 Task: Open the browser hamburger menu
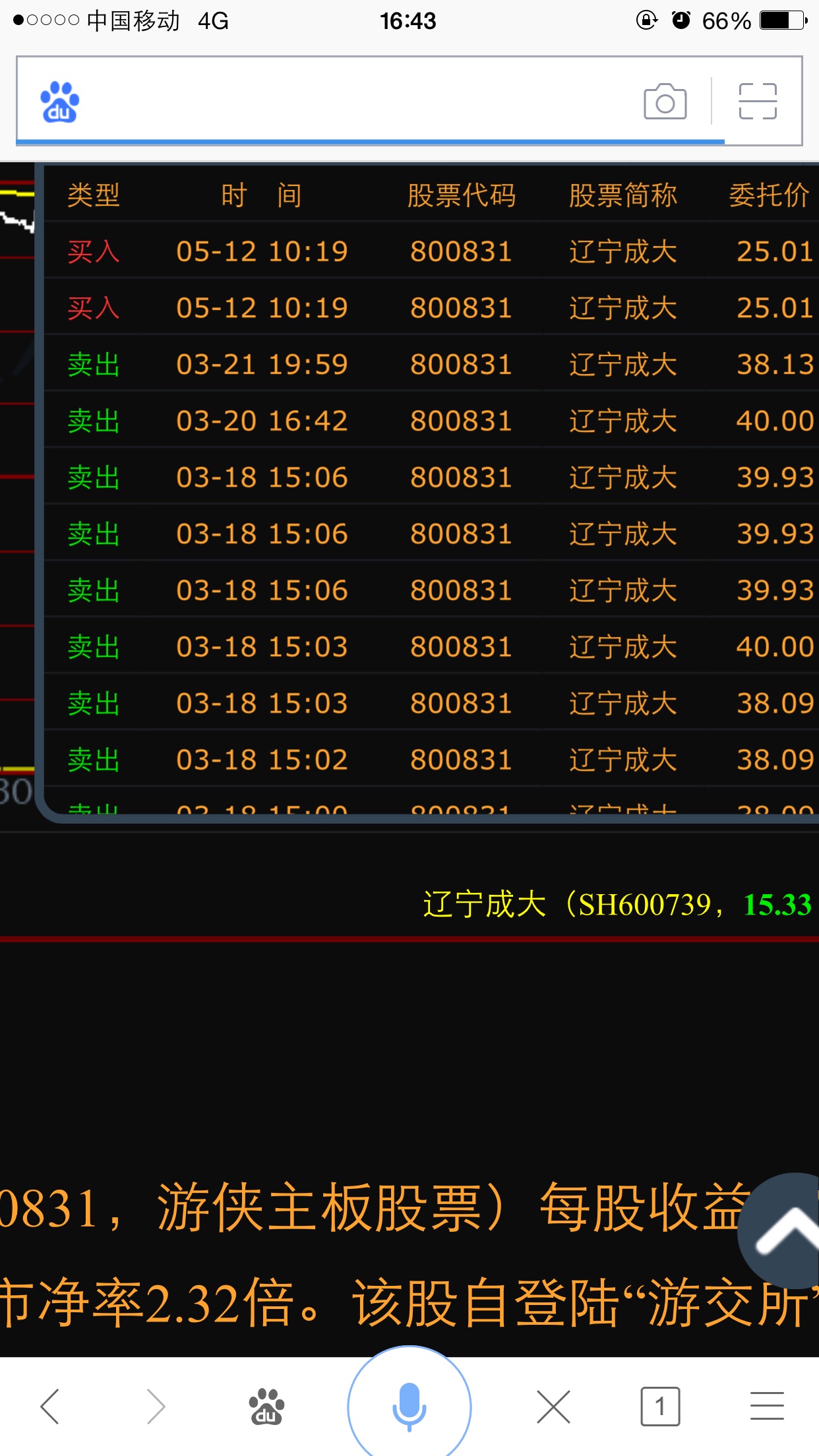[767, 1407]
